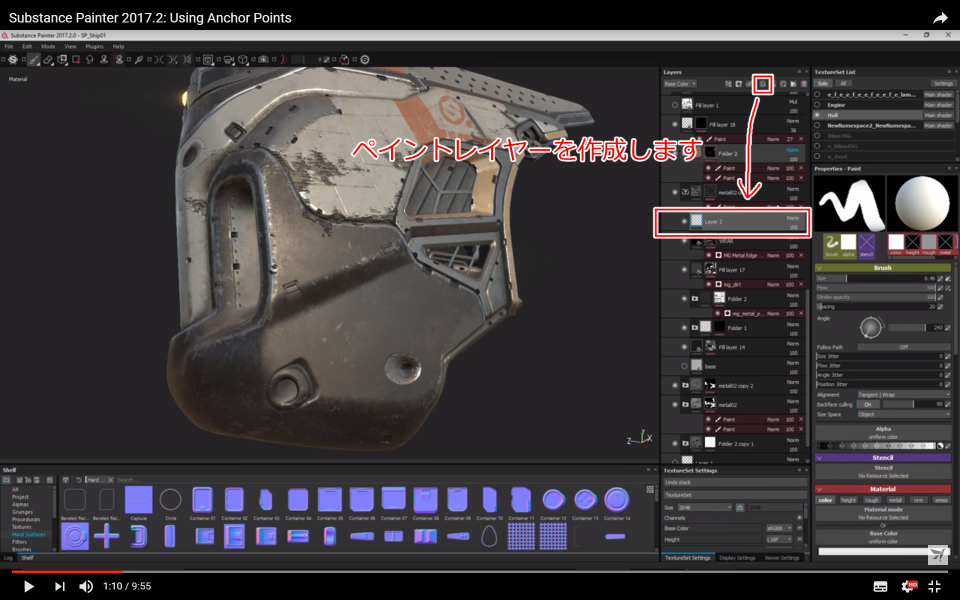The height and width of the screenshot is (600, 960).
Task: Toggle the 3D cube perspective view icon
Action: pos(243,59)
